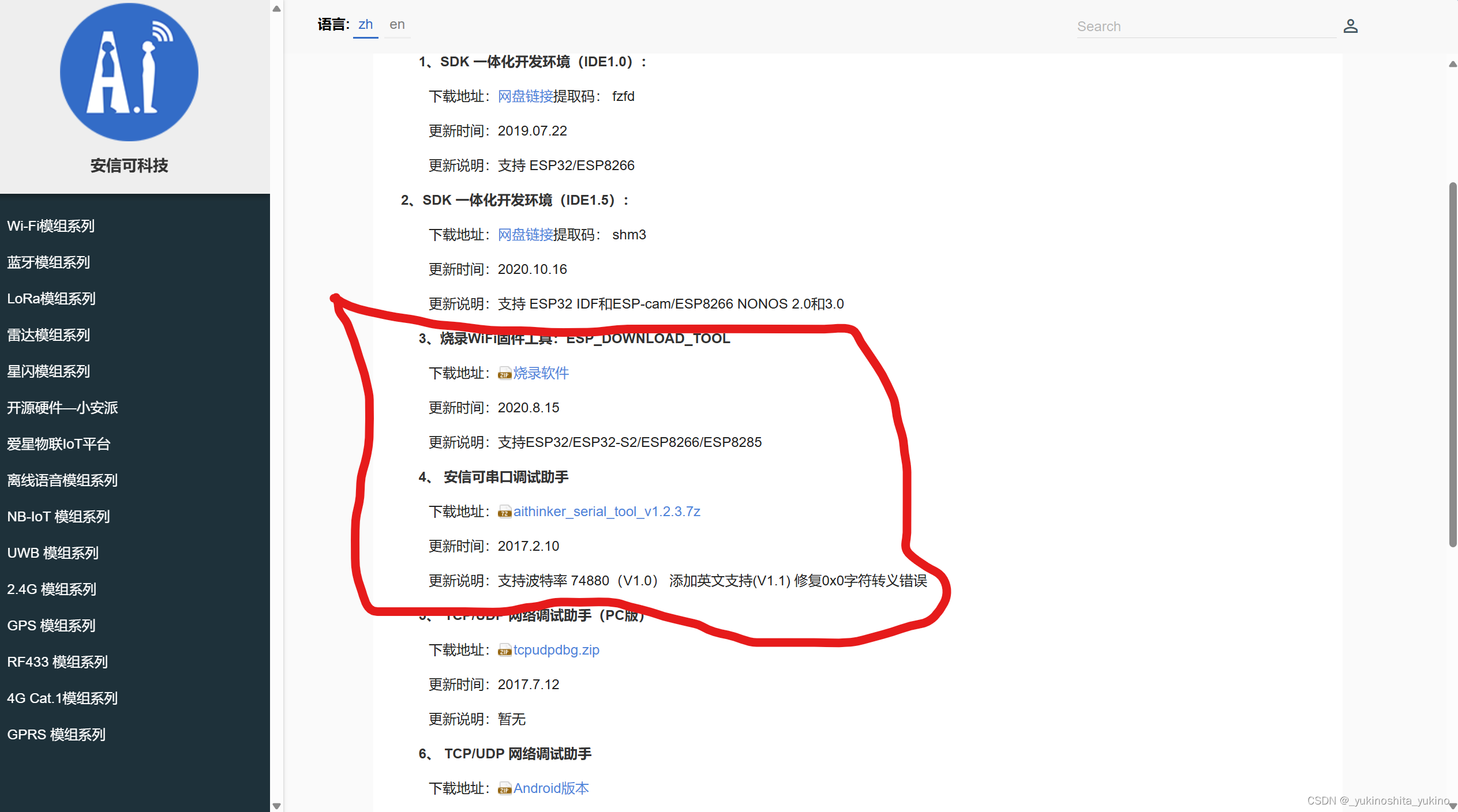Open the Android版本 download link

coord(551,788)
